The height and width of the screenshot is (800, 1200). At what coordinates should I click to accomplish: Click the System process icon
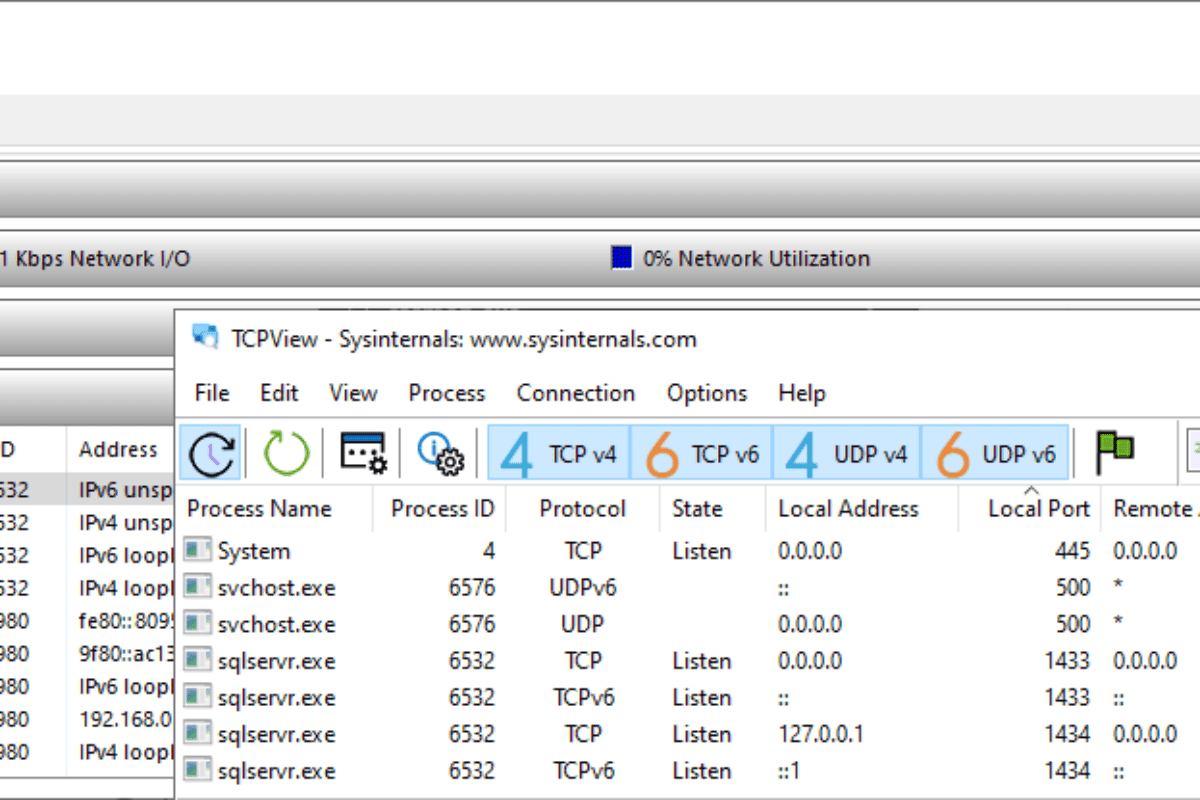pyautogui.click(x=199, y=551)
